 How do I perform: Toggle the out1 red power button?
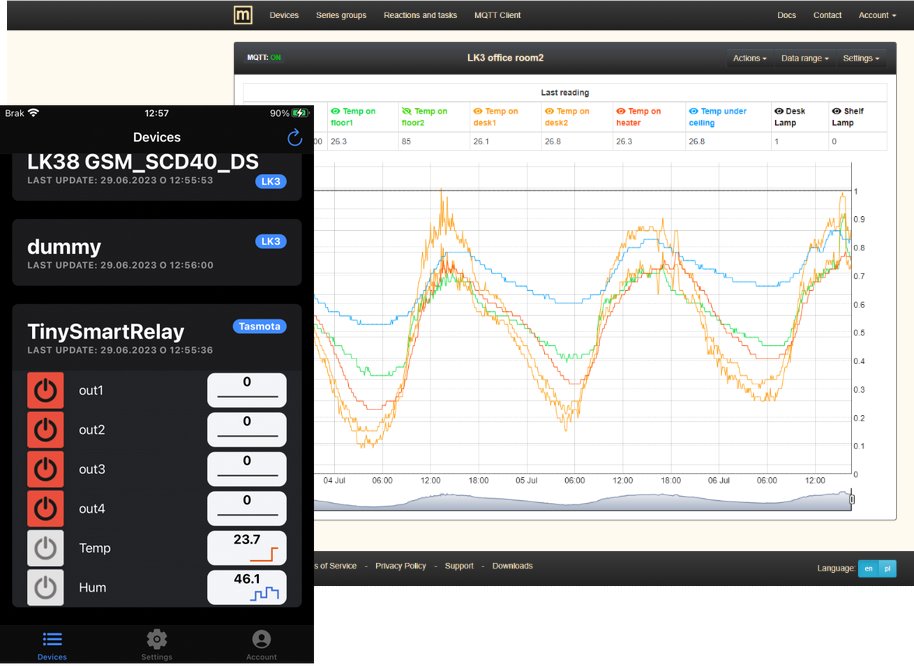click(x=45, y=390)
